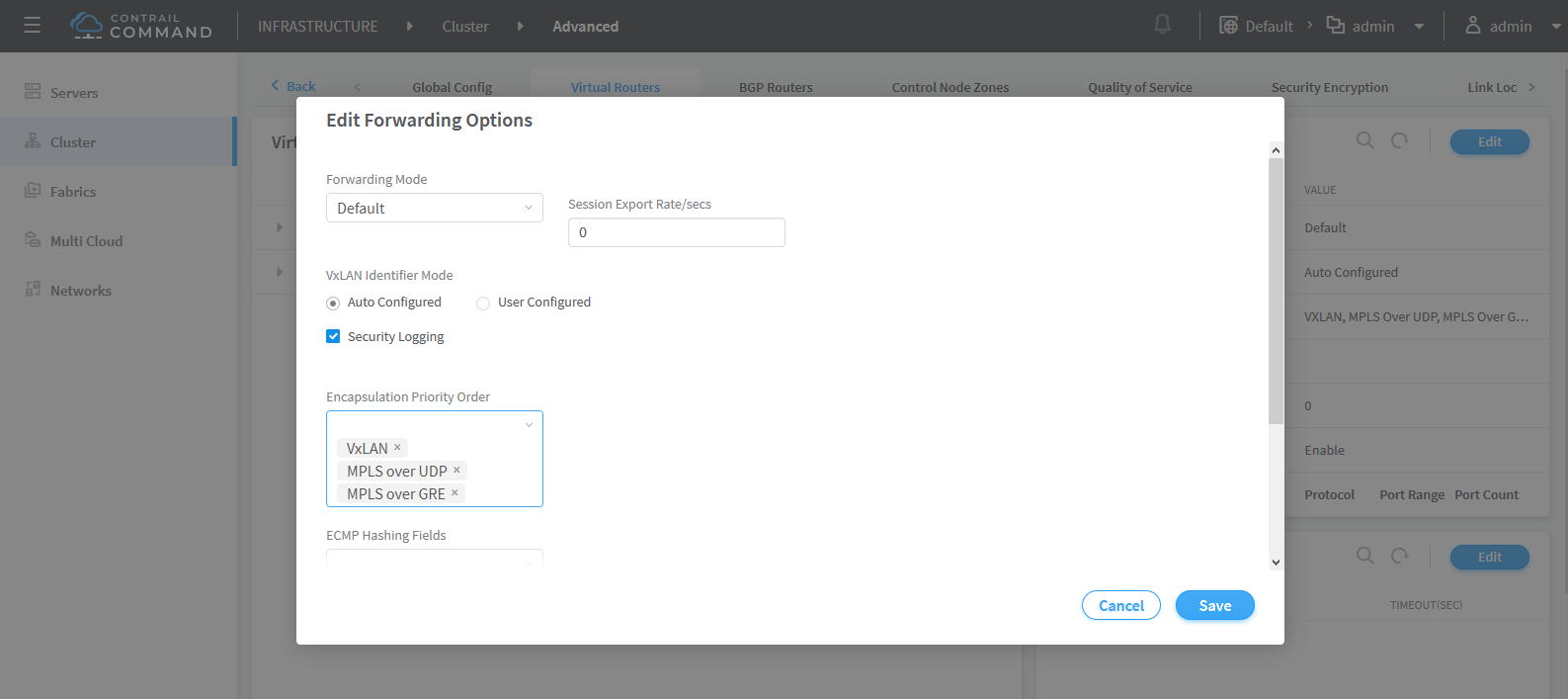Click the Fabrics sidebar icon
The width and height of the screenshot is (1568, 699).
[x=33, y=191]
